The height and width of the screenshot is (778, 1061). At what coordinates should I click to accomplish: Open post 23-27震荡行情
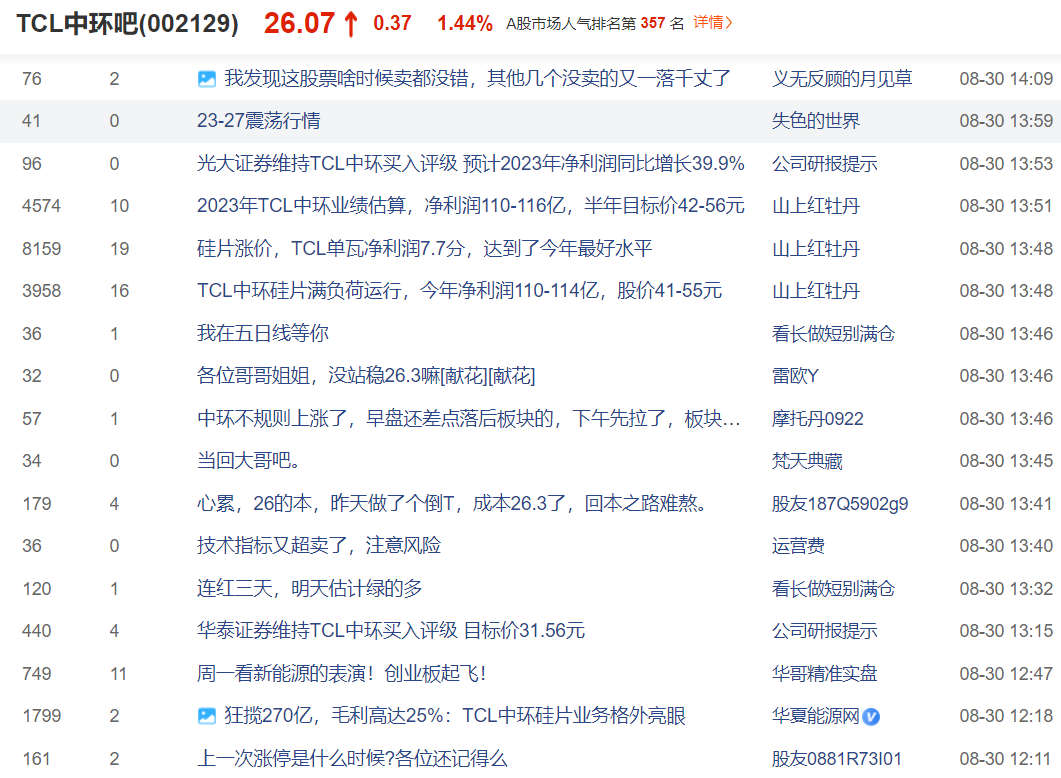click(x=258, y=121)
